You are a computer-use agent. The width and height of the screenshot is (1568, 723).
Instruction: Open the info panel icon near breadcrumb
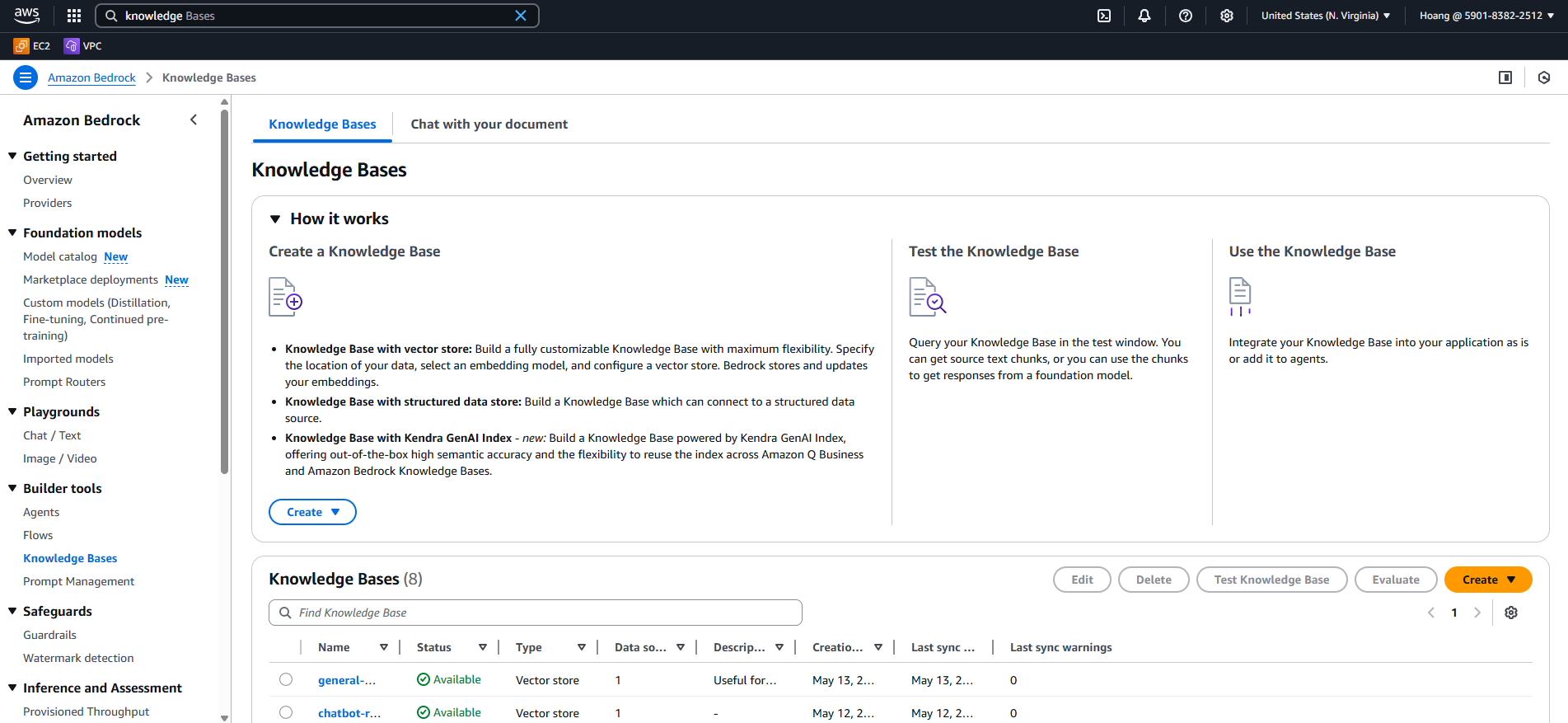click(1505, 77)
